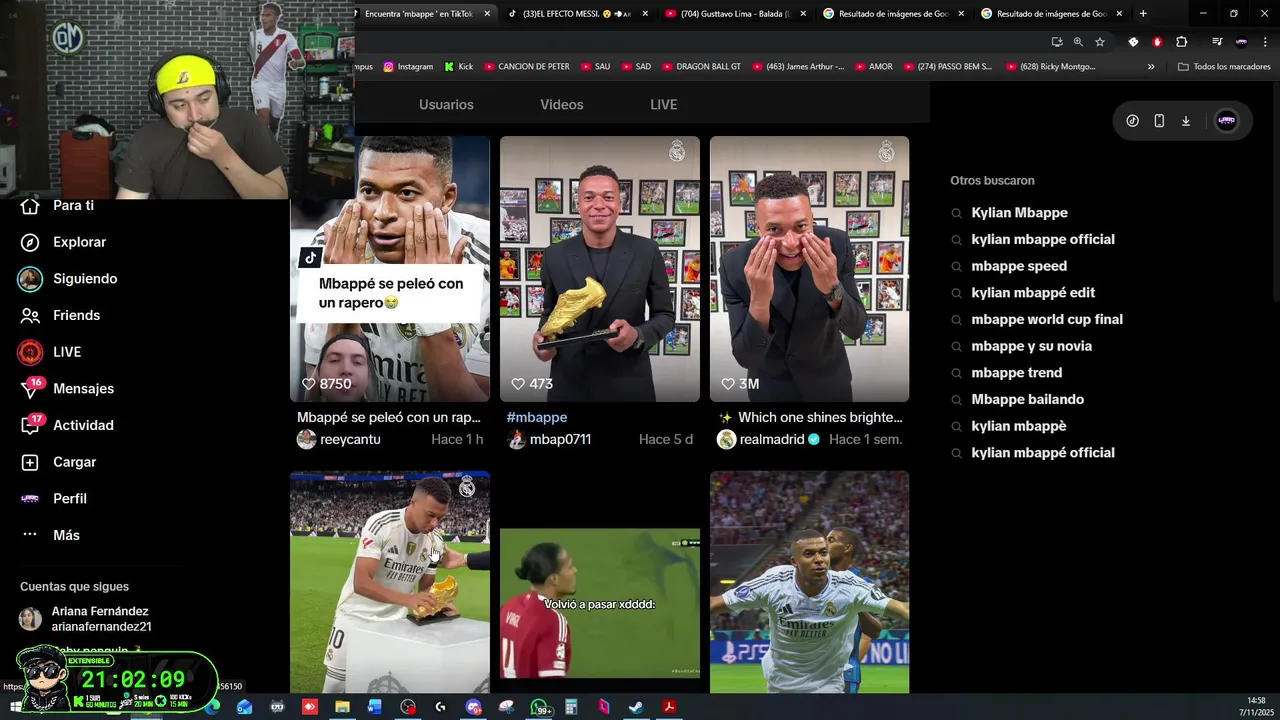Open 'DRAGON BALL GT' bookmark

click(x=701, y=67)
